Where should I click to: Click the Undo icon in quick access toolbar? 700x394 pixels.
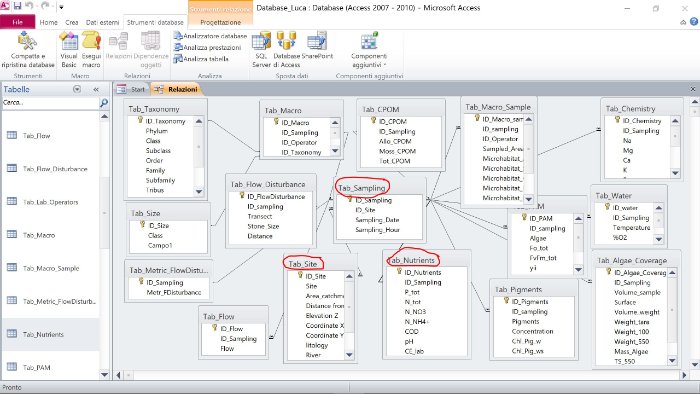30,6
